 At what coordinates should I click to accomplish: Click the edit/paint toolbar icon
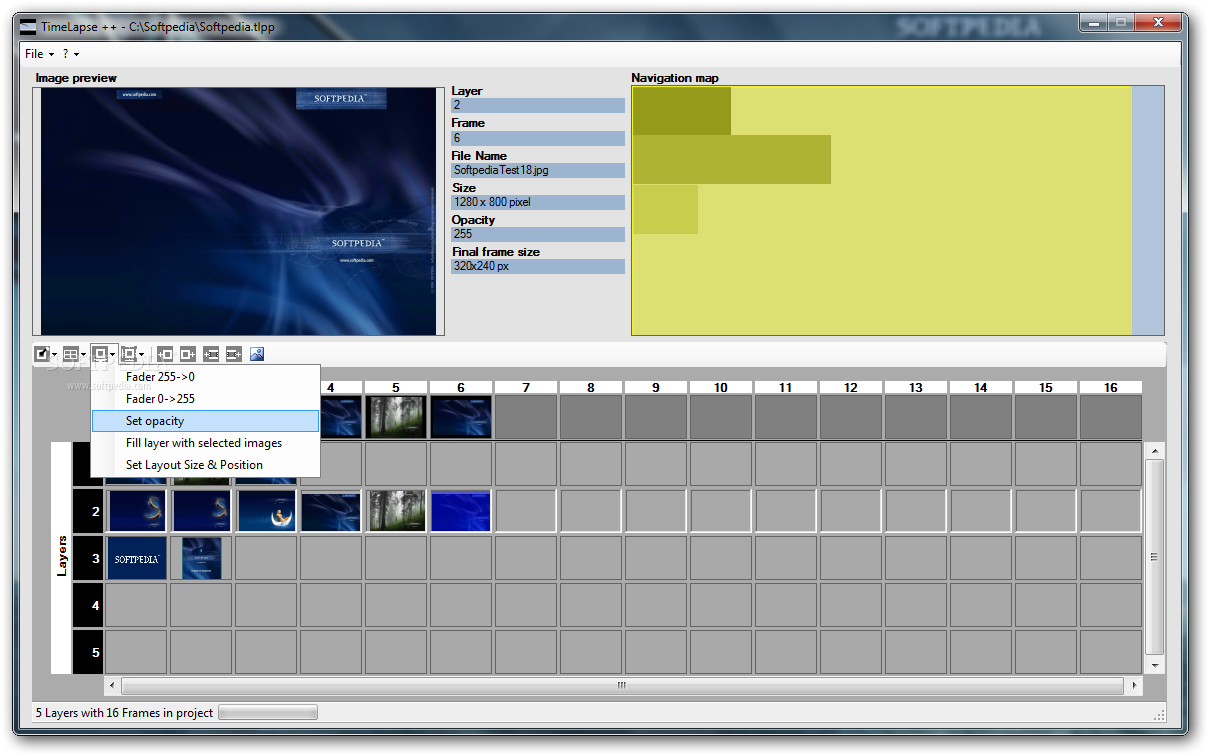42,354
